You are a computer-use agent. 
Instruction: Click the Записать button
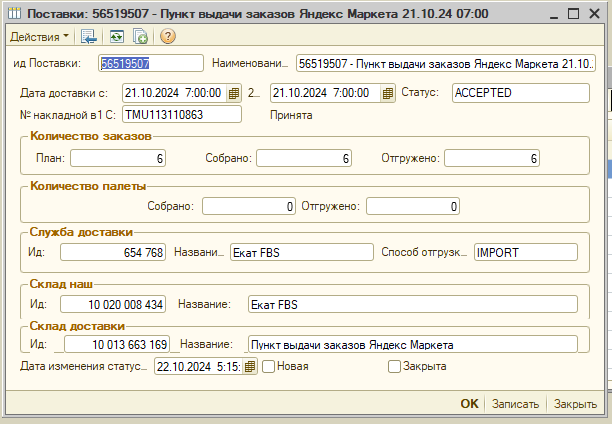515,404
